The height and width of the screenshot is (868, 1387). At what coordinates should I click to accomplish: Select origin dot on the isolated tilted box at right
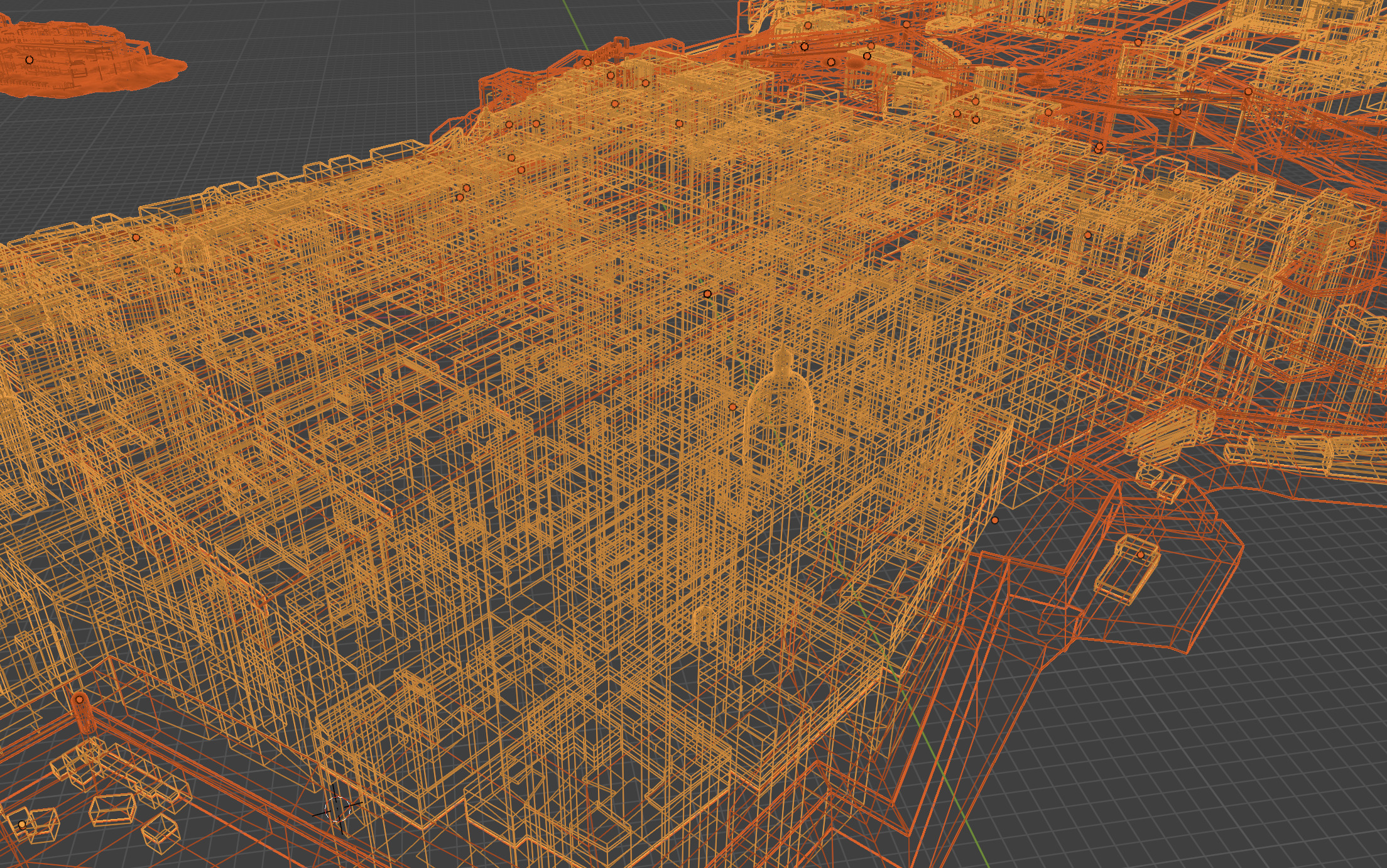pyautogui.click(x=1141, y=555)
